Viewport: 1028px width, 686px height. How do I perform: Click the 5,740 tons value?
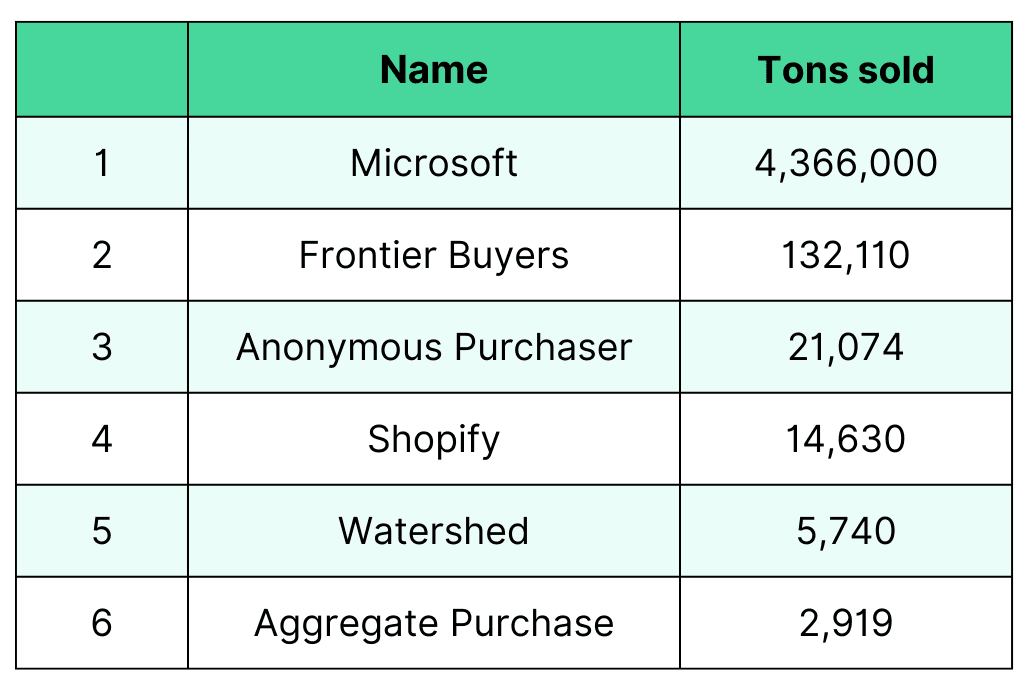coord(846,531)
